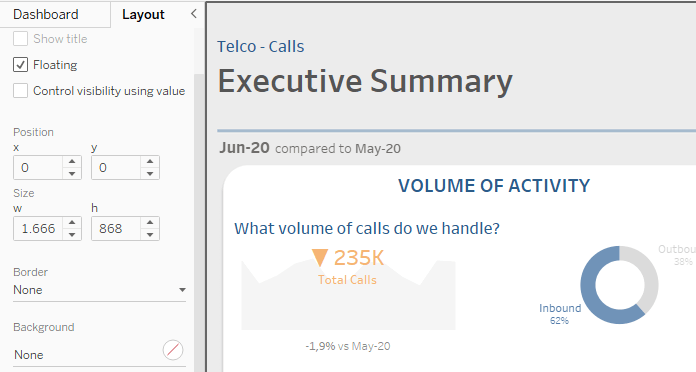Viewport: 696px width, 372px height.
Task: Open the Background color picker circle
Action: [173, 350]
